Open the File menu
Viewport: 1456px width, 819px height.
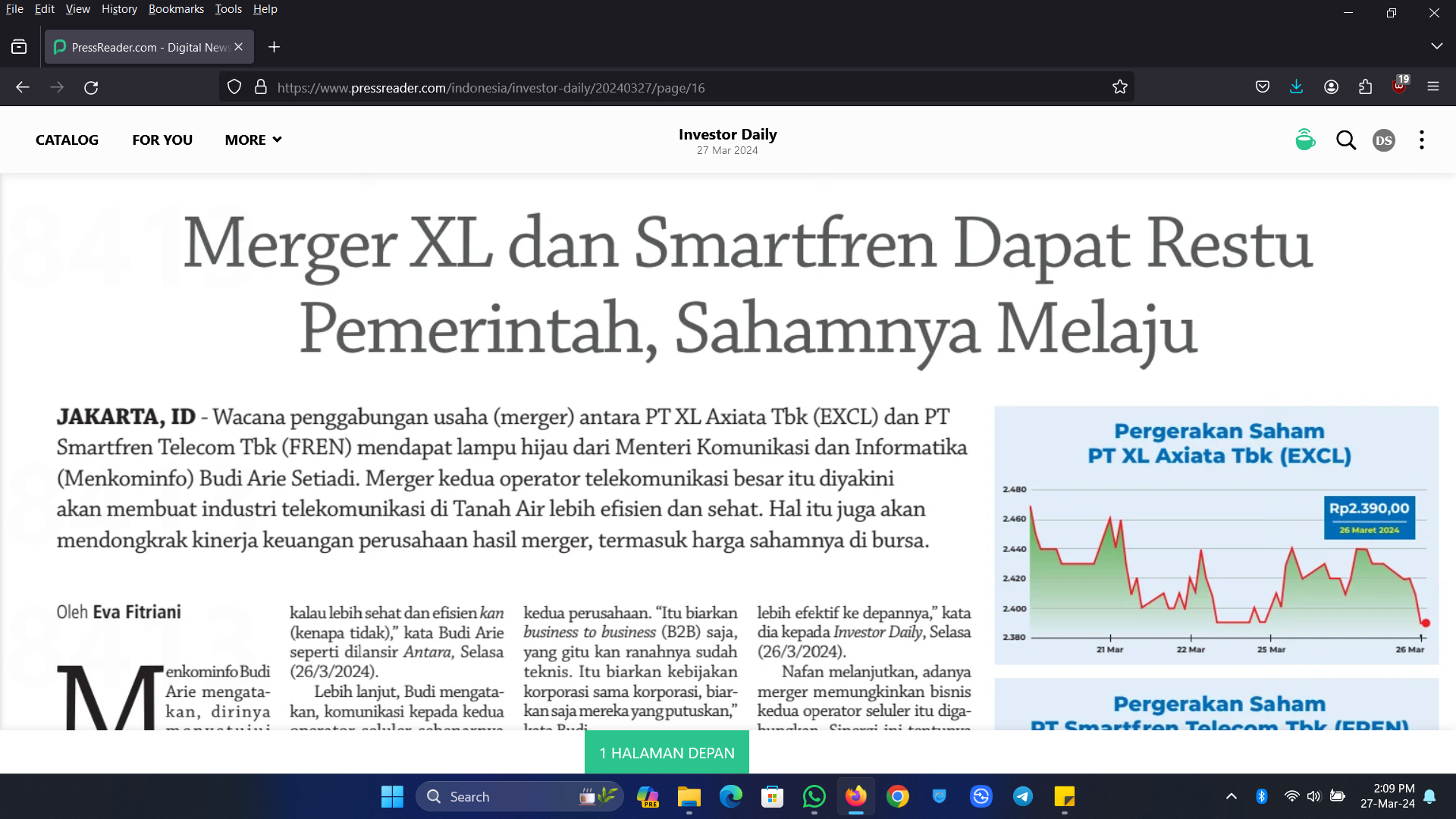[x=14, y=9]
